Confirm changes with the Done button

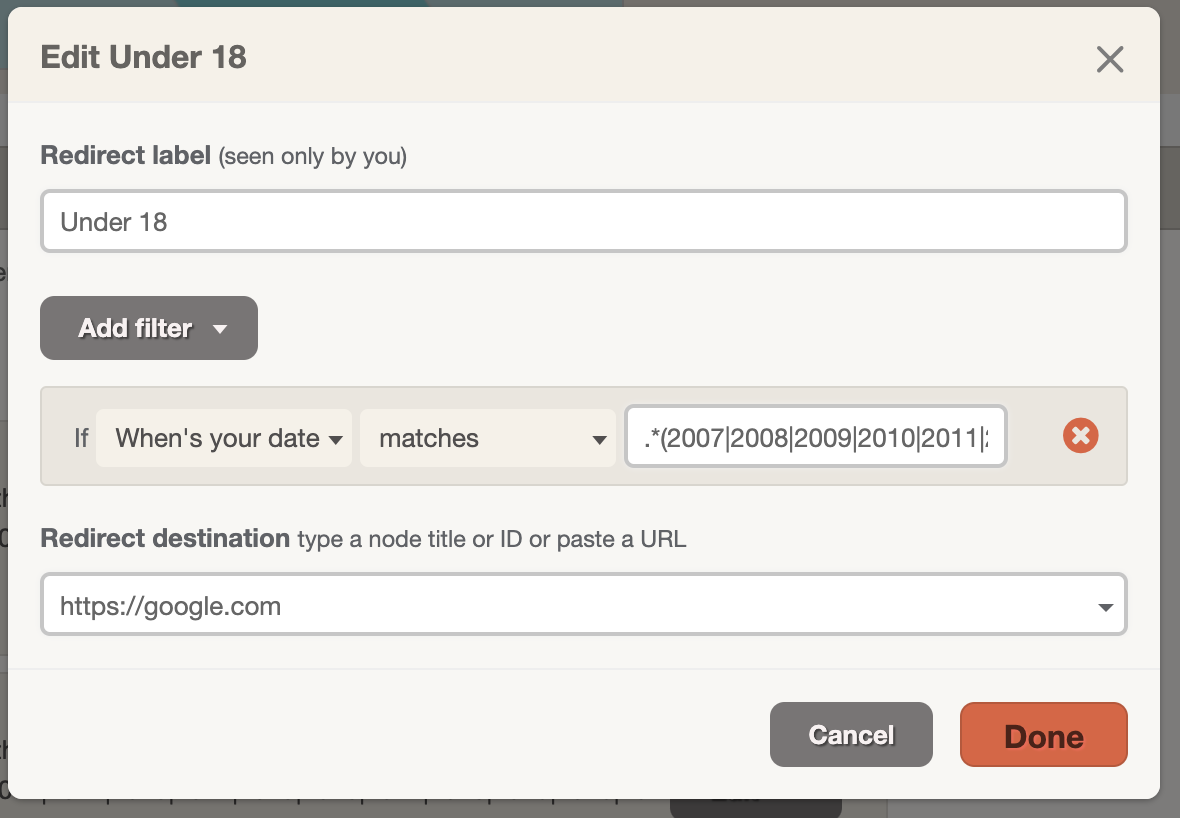point(1044,734)
